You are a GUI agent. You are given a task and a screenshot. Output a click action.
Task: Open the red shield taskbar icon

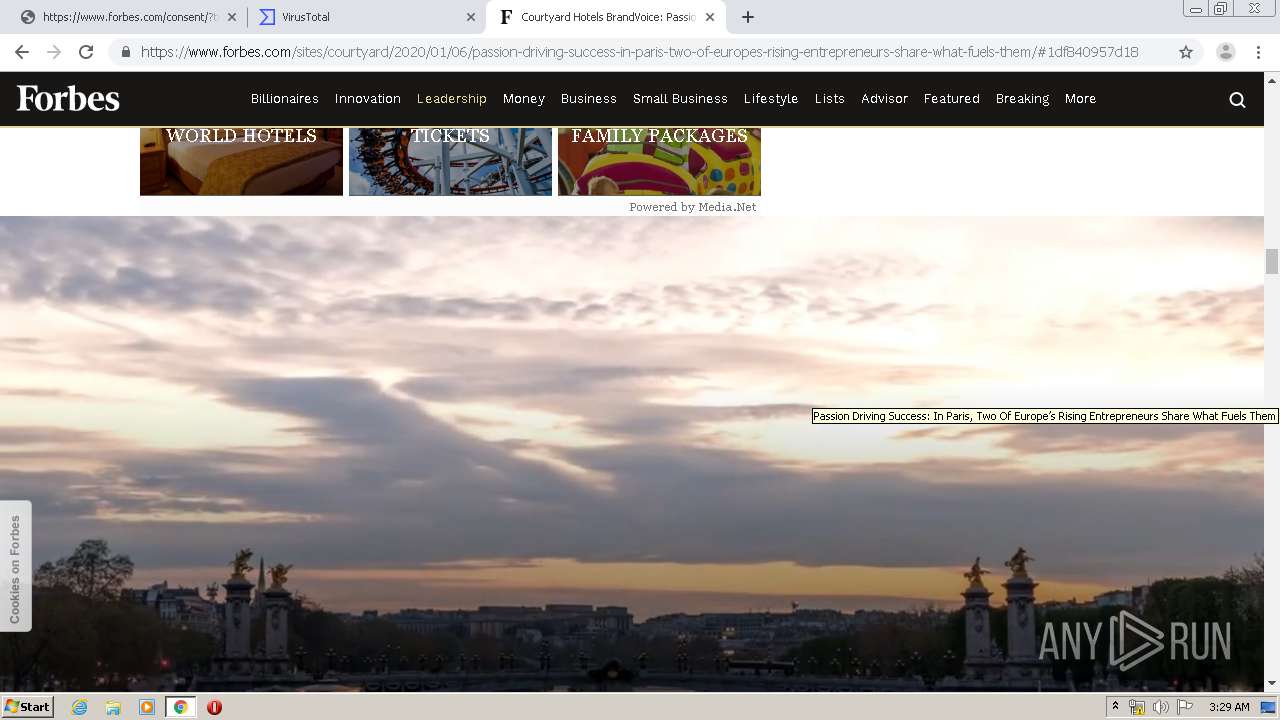pyautogui.click(x=214, y=707)
